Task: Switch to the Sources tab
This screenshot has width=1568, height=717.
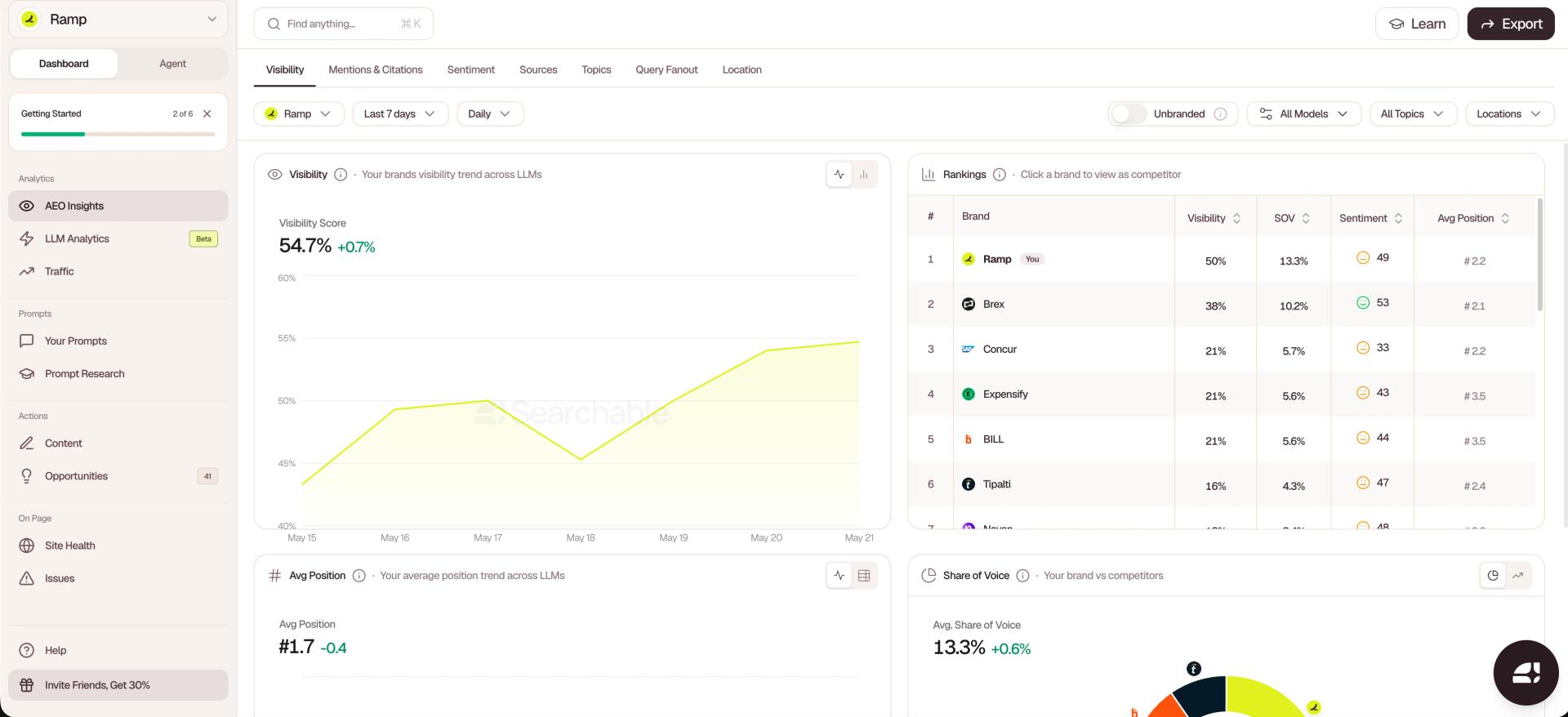Action: [538, 69]
